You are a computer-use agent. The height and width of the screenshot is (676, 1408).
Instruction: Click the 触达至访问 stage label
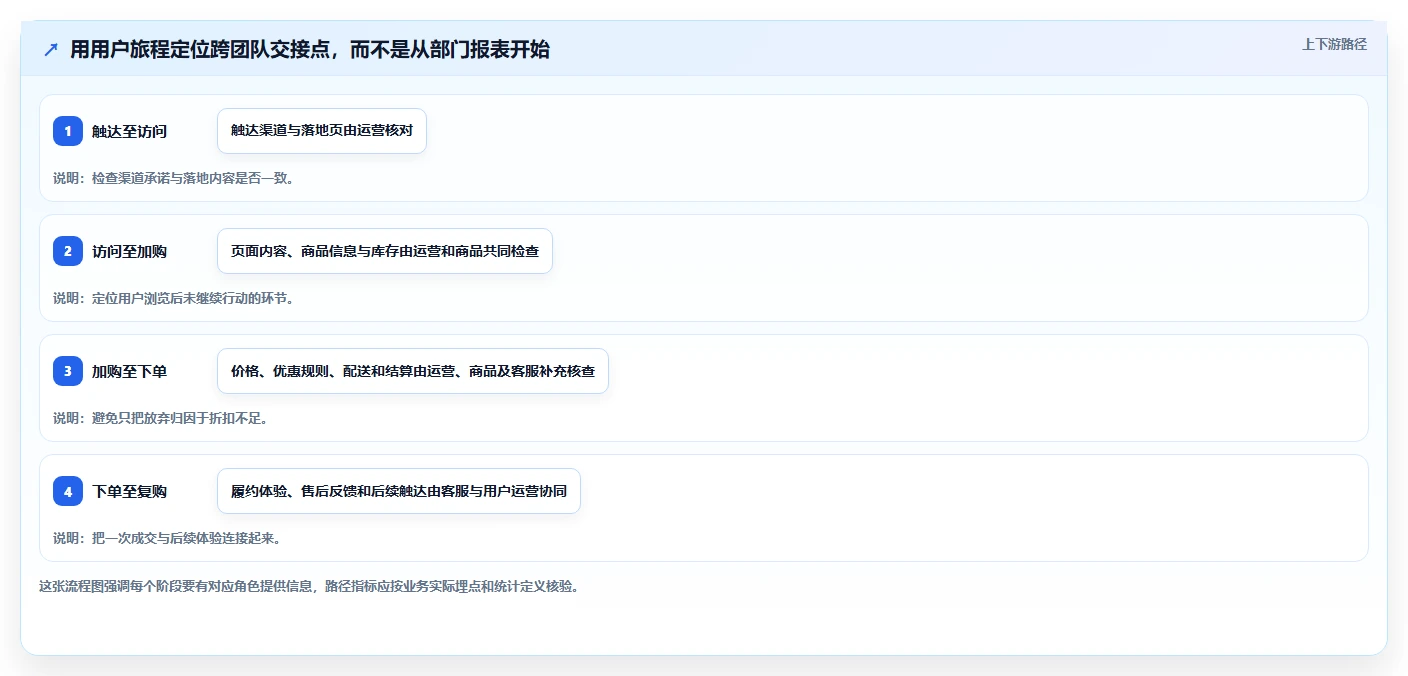[129, 131]
